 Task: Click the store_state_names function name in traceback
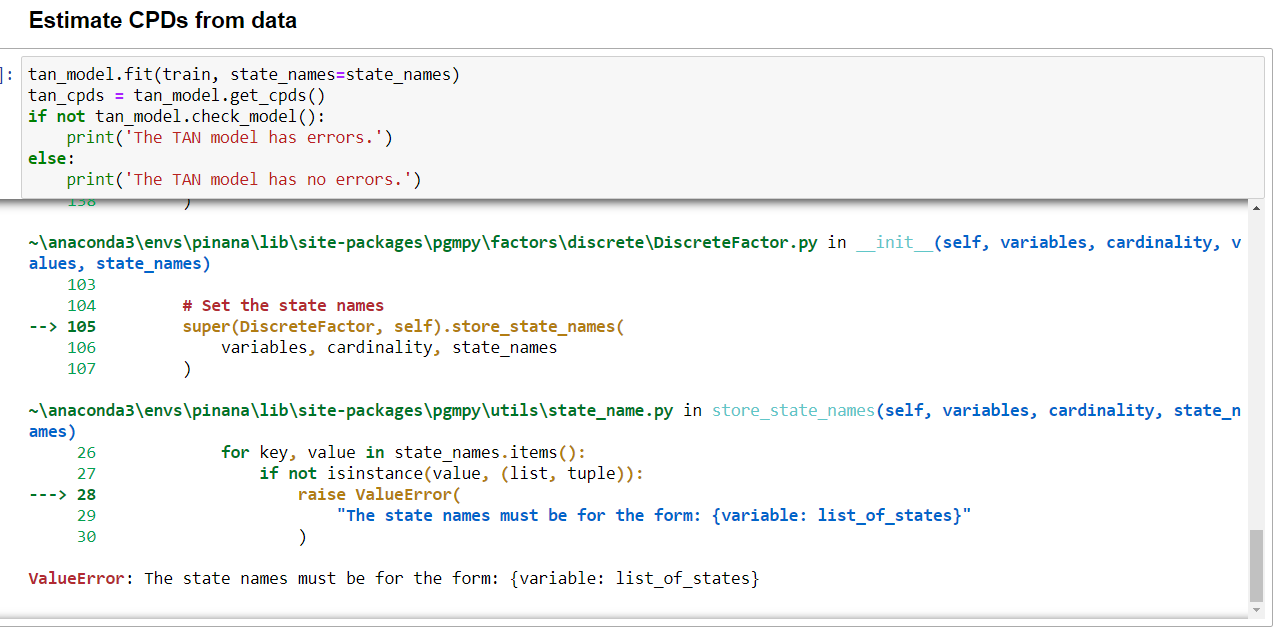pyautogui.click(x=793, y=411)
